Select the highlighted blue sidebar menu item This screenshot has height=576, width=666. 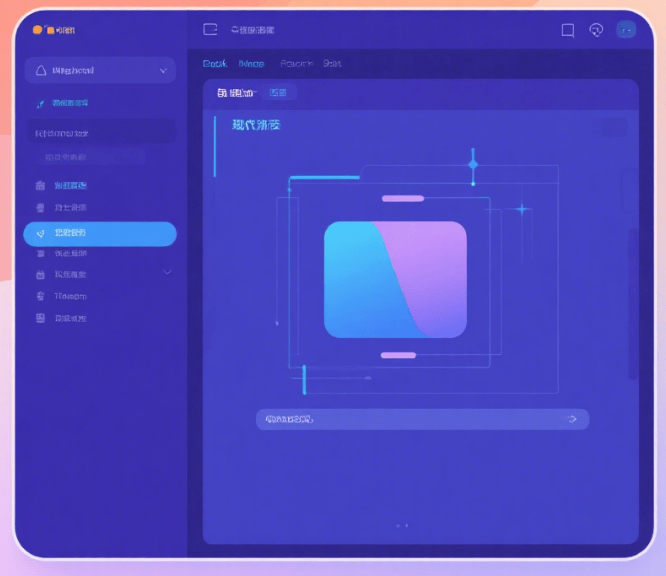pos(100,234)
